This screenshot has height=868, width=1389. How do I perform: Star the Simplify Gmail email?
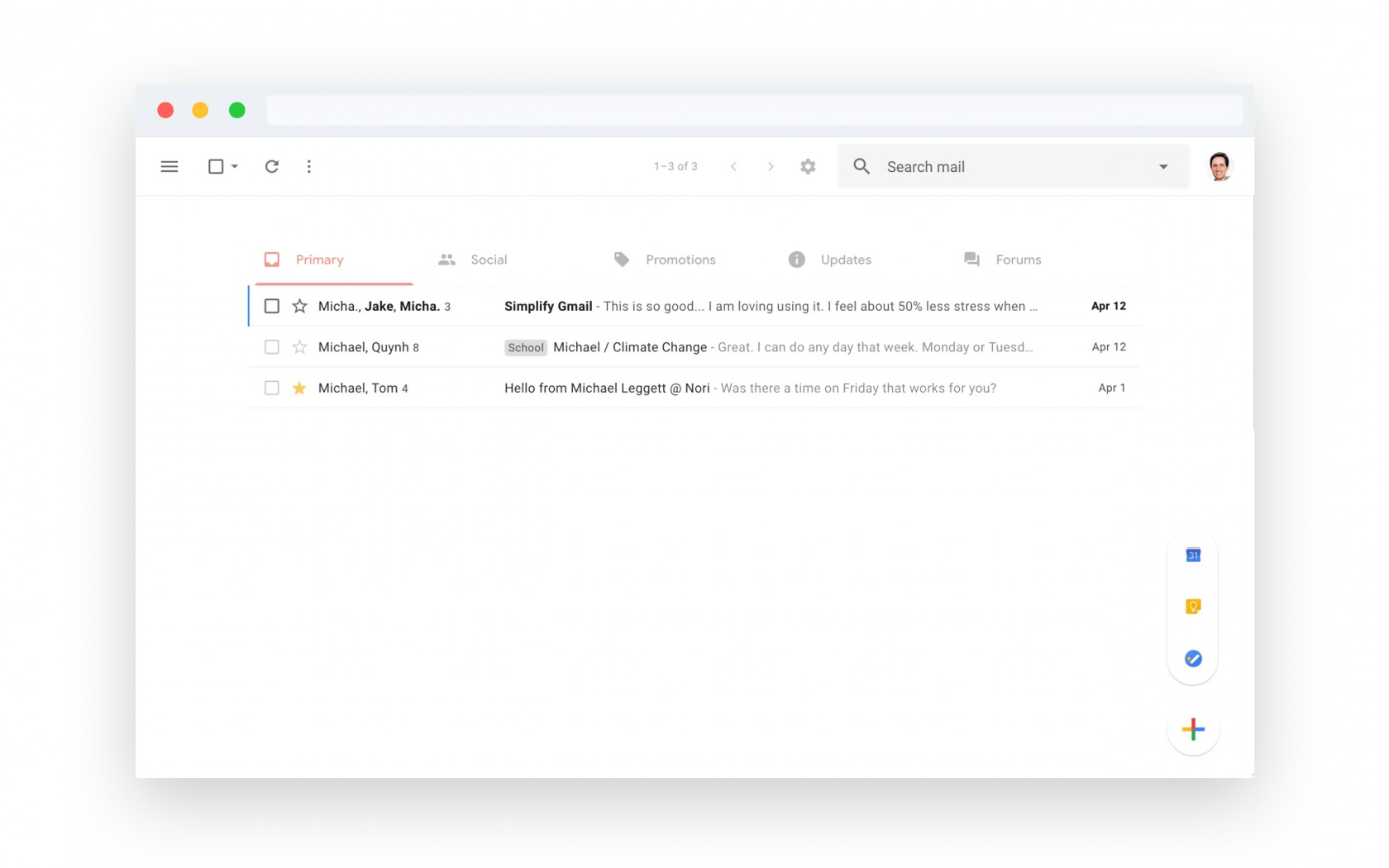point(299,306)
